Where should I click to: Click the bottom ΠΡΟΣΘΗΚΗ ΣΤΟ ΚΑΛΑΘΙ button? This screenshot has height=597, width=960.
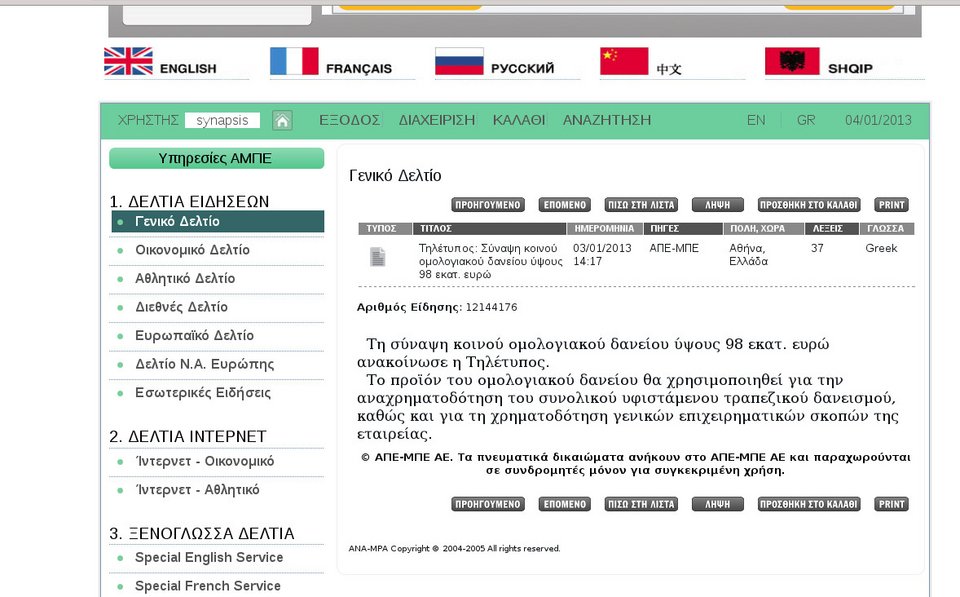[x=808, y=505]
